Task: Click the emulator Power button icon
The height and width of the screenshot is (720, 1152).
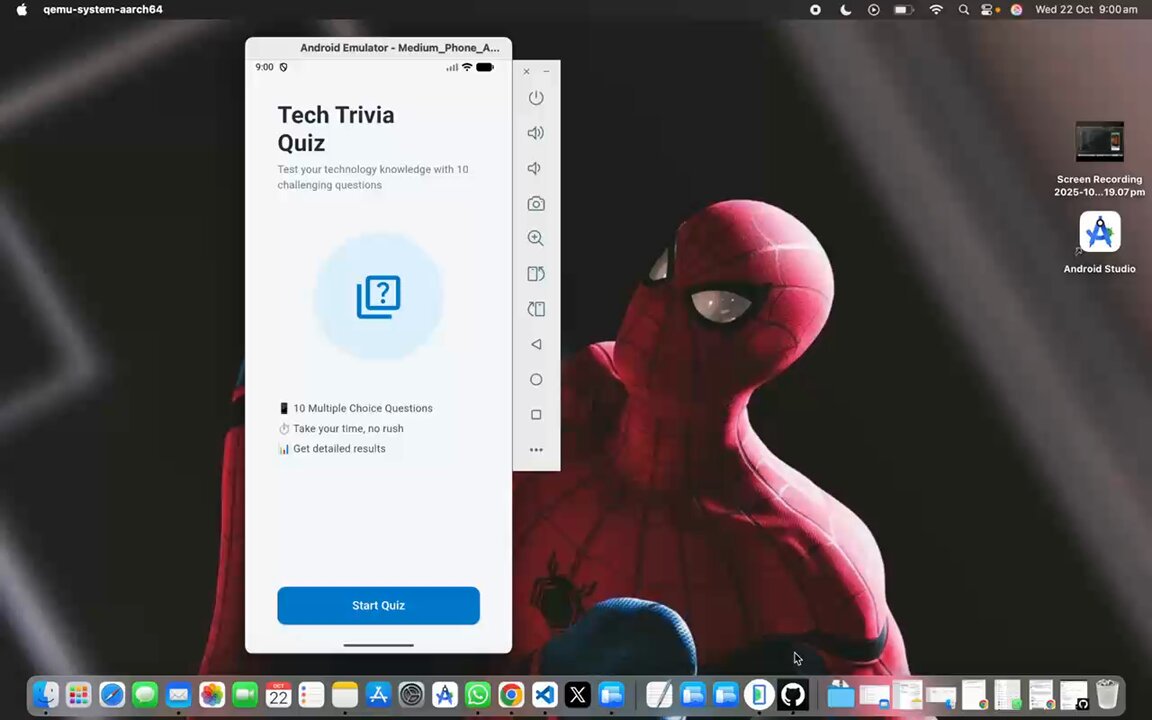Action: click(x=536, y=98)
